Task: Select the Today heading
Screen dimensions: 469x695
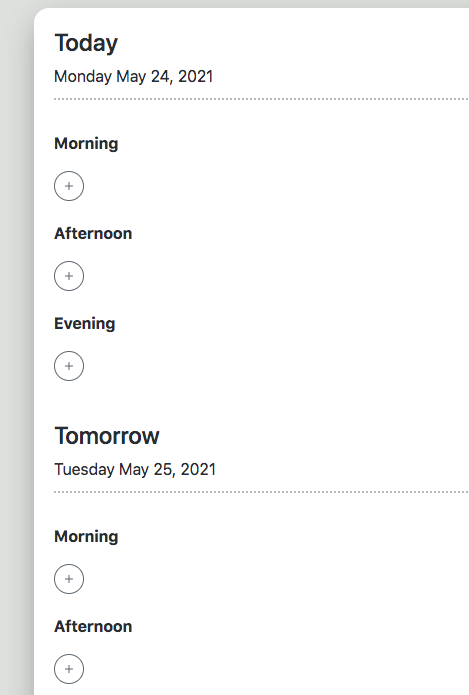Action: [x=86, y=43]
